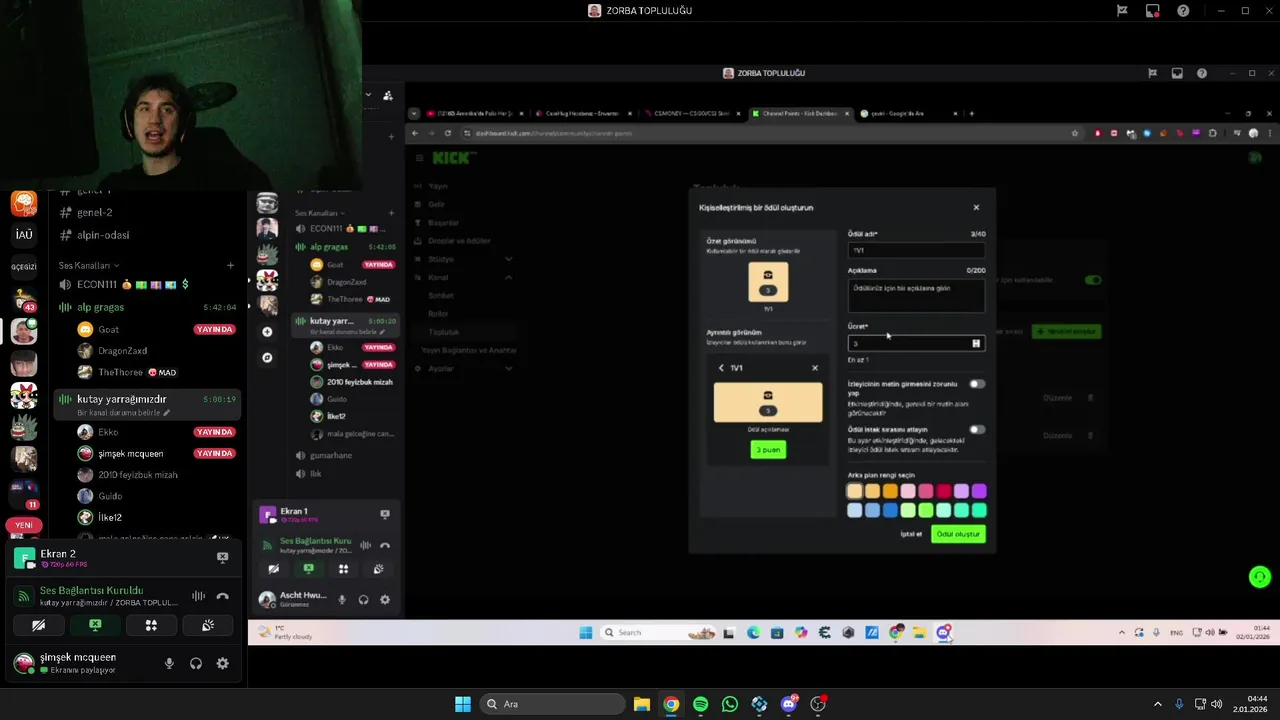
Task: Collapse Ses Kanalları category in left Discord
Action: click(88, 265)
